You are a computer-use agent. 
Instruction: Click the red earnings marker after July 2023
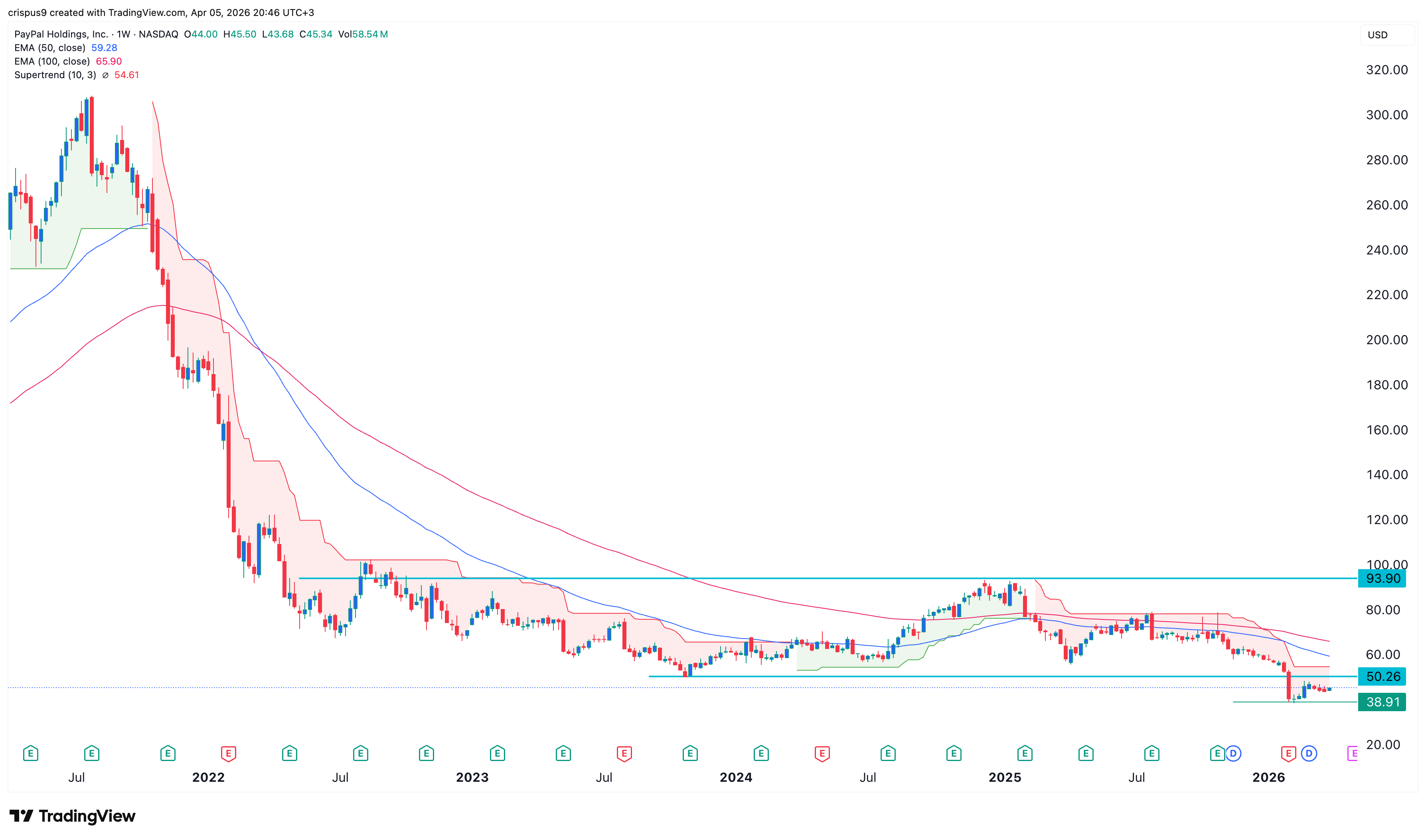coord(624,753)
